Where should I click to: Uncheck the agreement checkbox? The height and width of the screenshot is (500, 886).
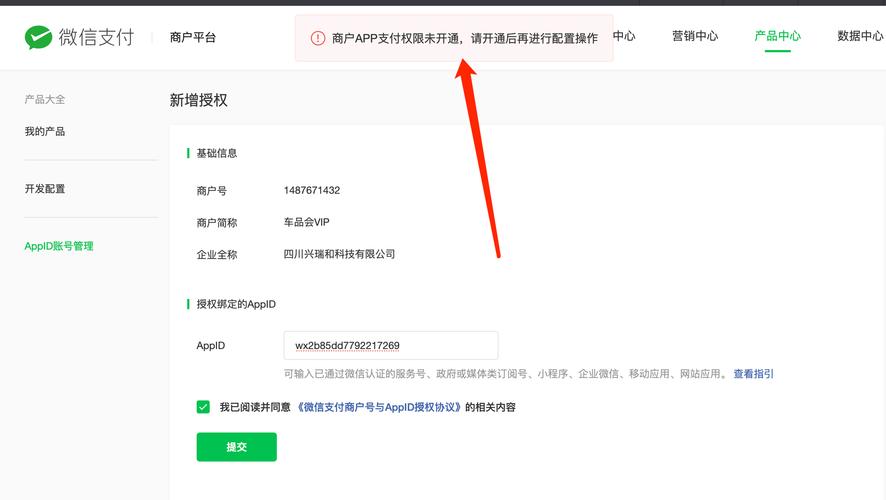(203, 407)
